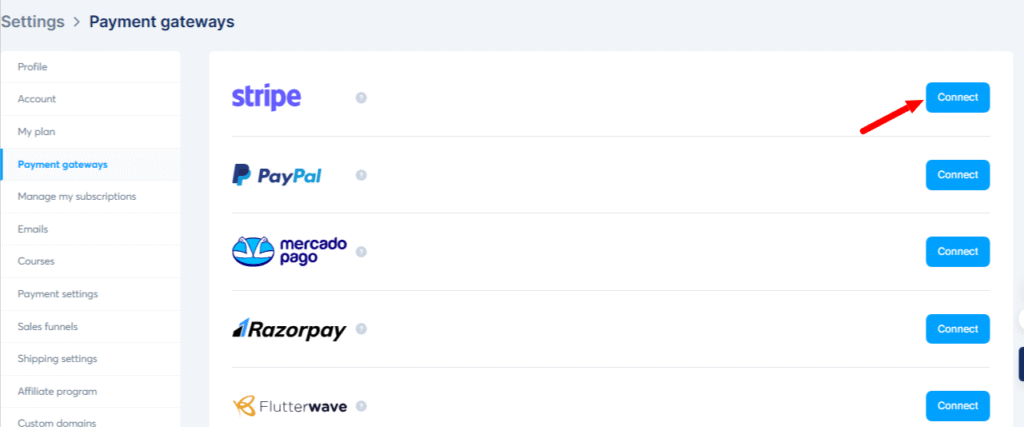Click the PayPal logo
The height and width of the screenshot is (442, 1024).
(277, 175)
